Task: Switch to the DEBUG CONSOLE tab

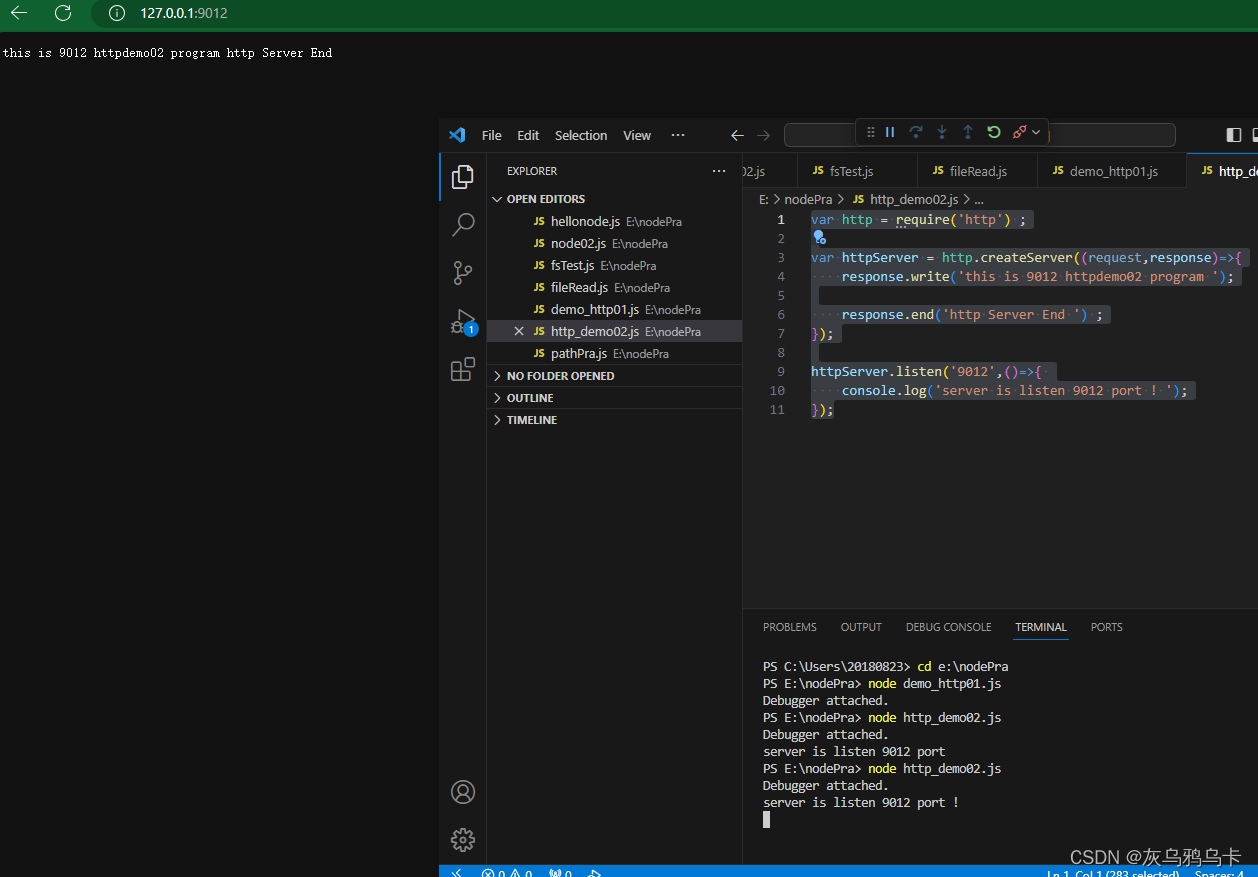Action: 948,627
